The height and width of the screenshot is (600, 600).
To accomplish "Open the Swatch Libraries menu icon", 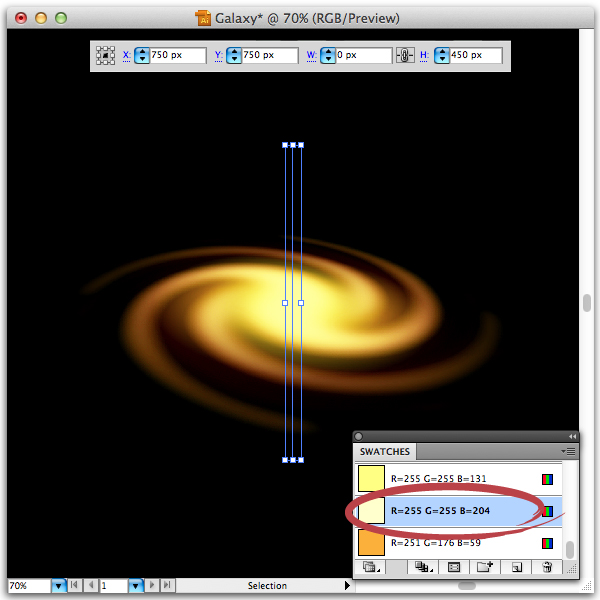I will coord(371,567).
